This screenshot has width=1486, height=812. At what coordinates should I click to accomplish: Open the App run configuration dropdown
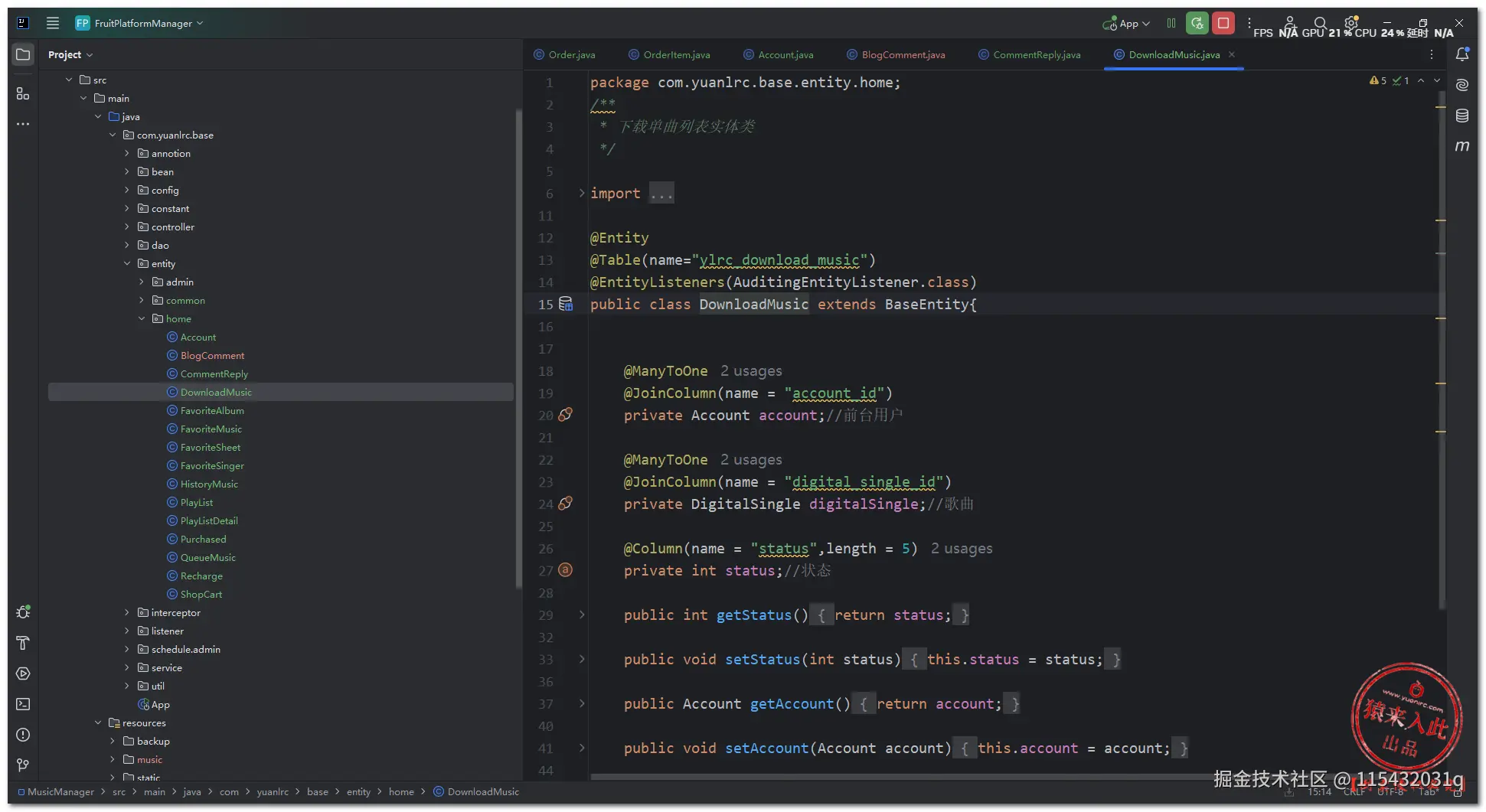[1126, 23]
